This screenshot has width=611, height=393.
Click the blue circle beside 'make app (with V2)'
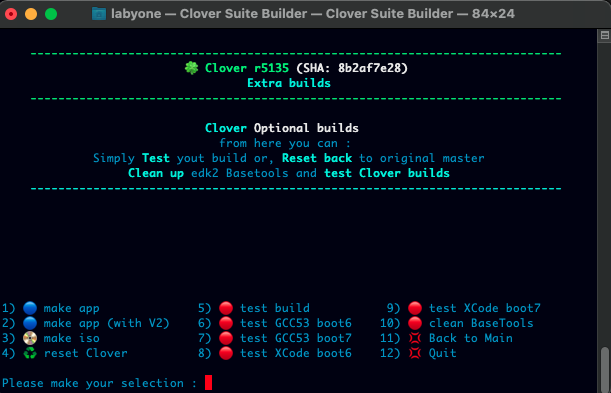[30, 323]
